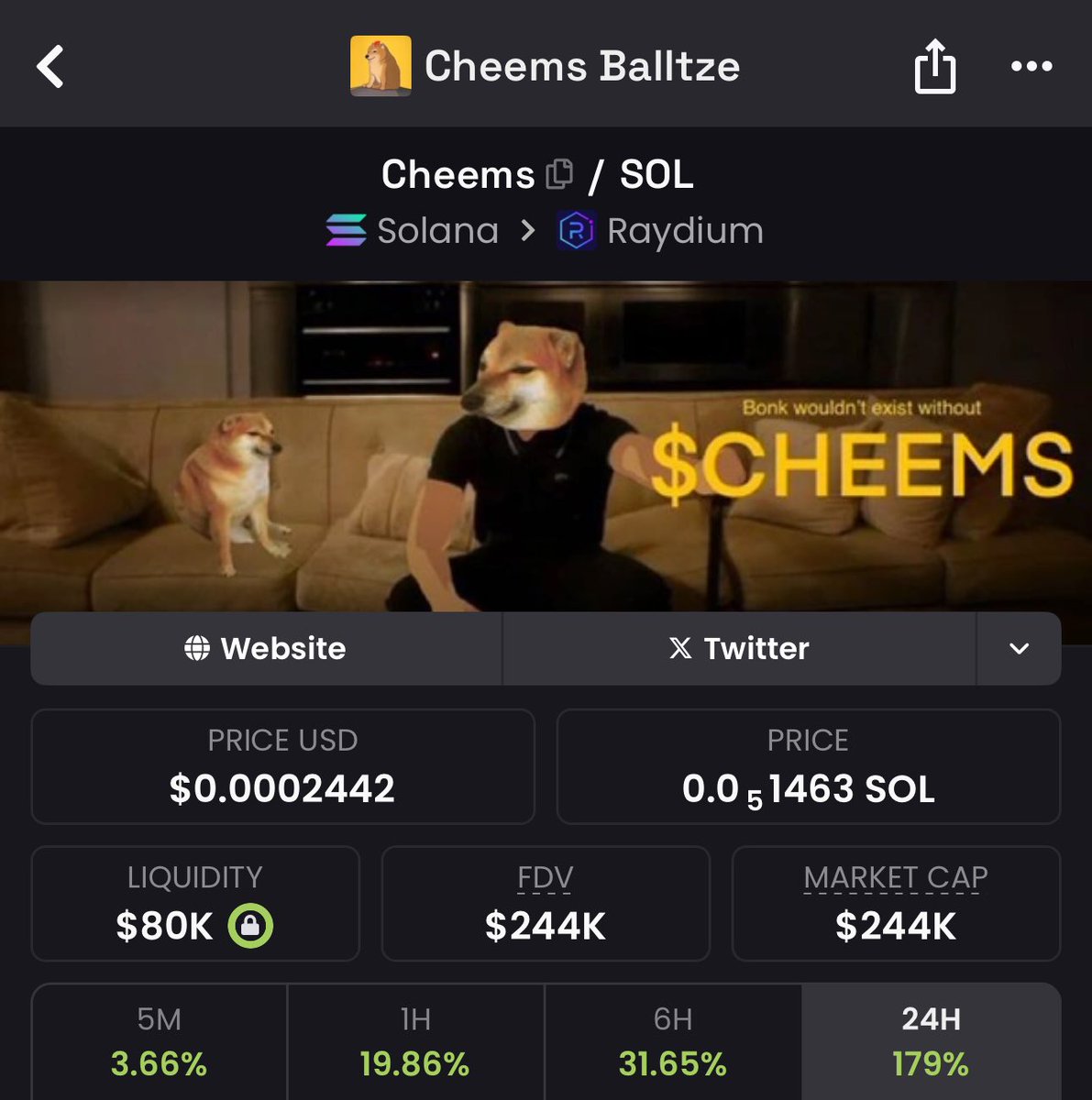Tap the Raydium DEX logo
The image size is (1092, 1100).
pyautogui.click(x=577, y=231)
